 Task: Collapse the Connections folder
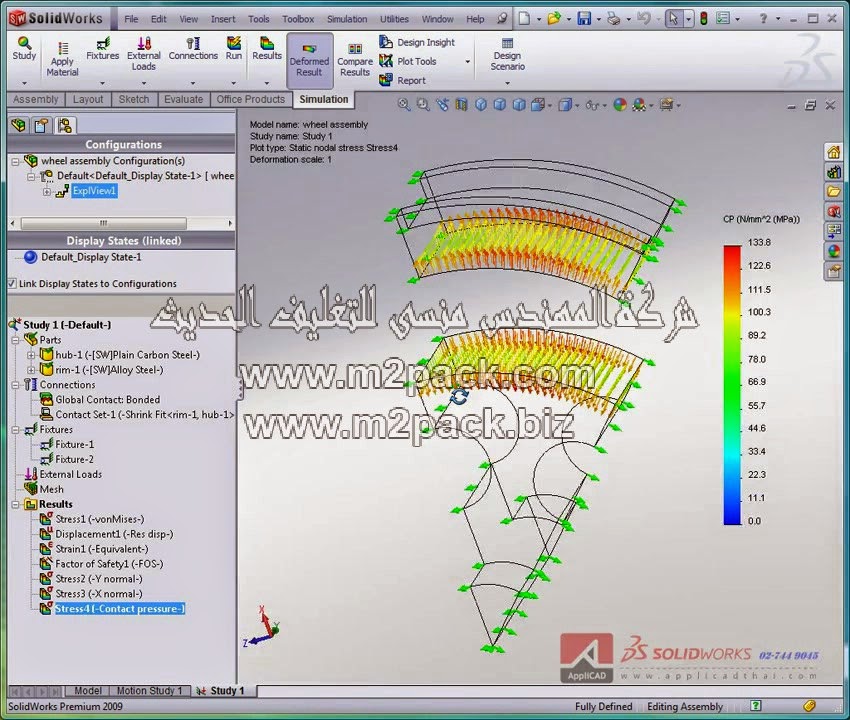15,385
